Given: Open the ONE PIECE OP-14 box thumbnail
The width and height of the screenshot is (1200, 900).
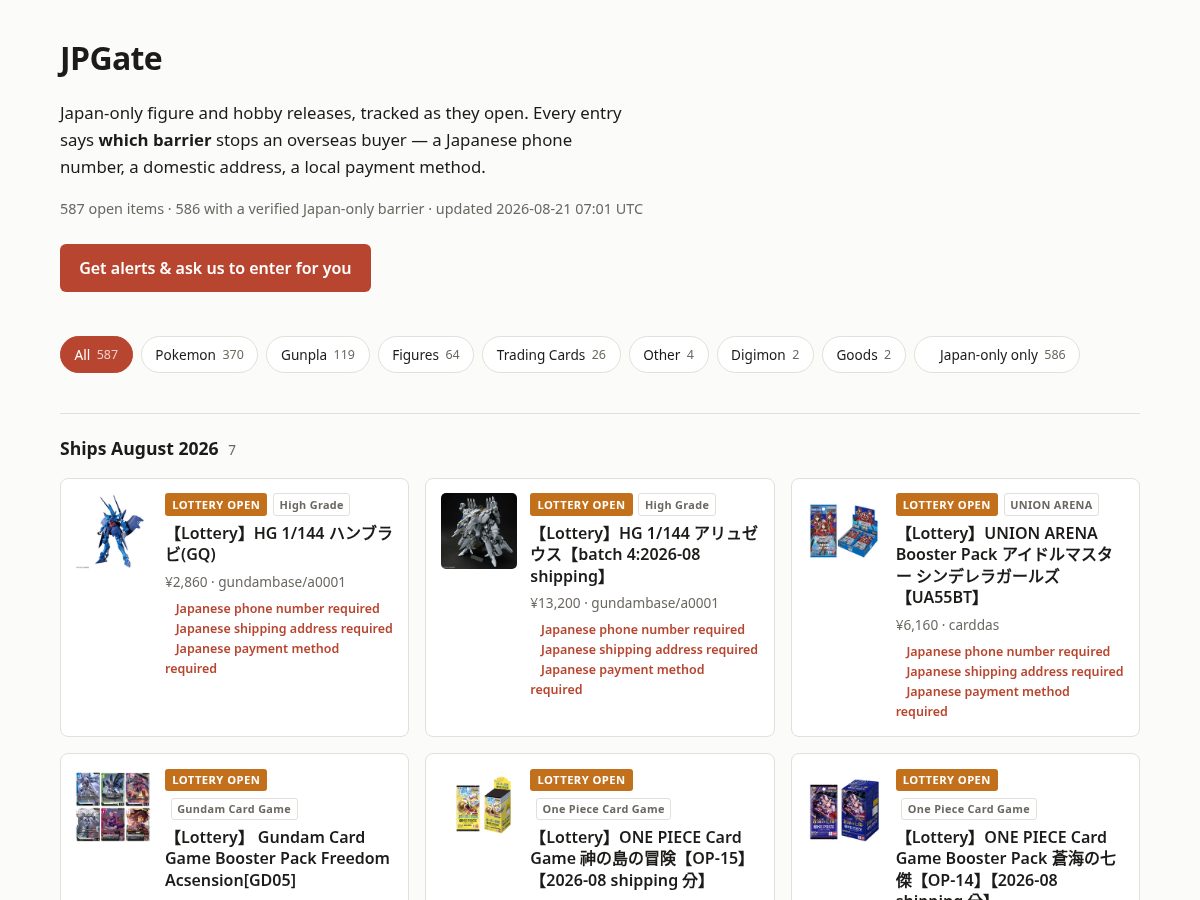Looking at the screenshot, I should pos(844,806).
